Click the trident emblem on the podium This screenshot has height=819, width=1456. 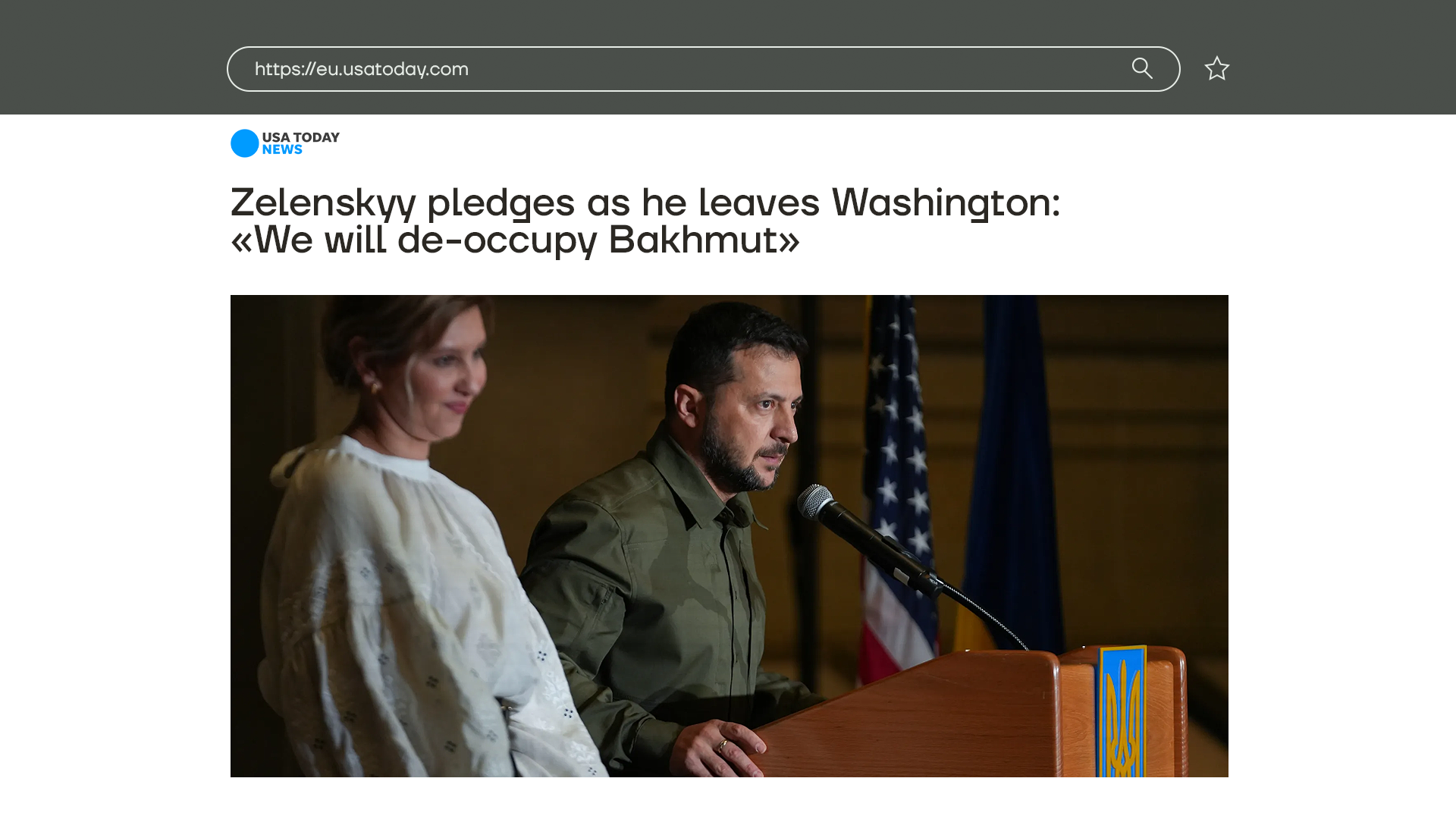click(x=1122, y=711)
